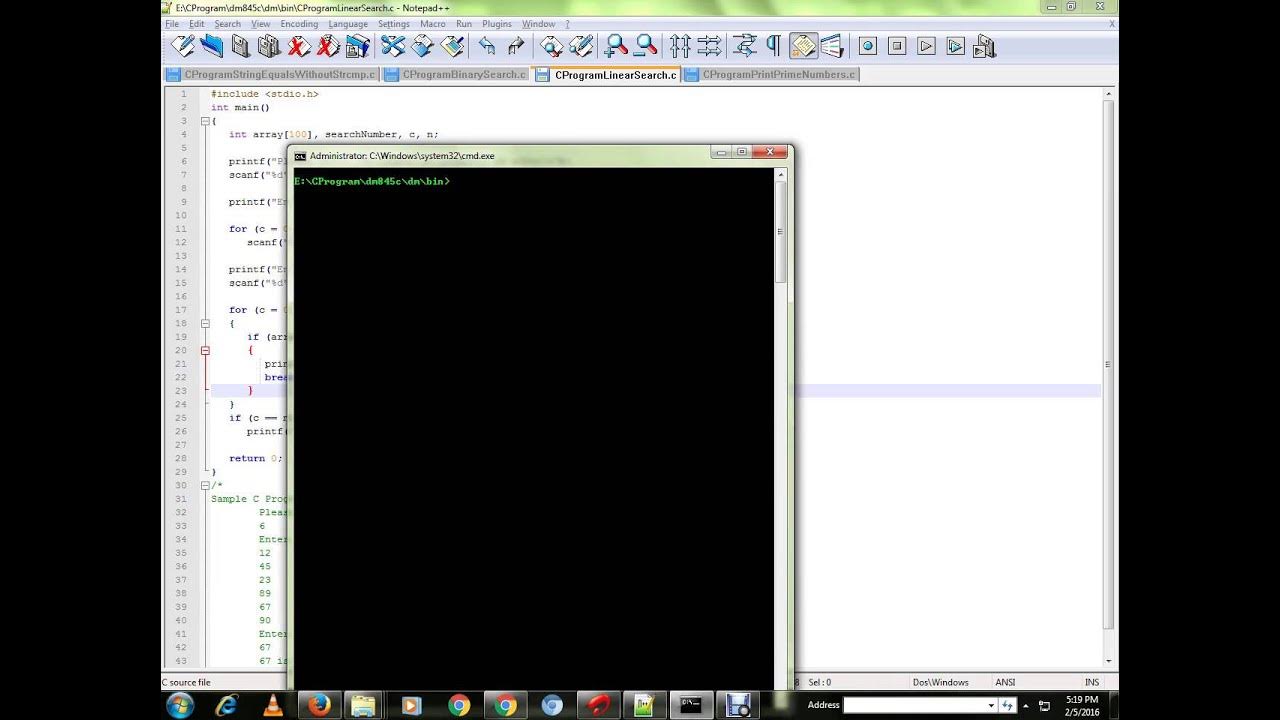This screenshot has width=1280, height=720.
Task: Open Firefox from the taskbar
Action: pyautogui.click(x=319, y=705)
